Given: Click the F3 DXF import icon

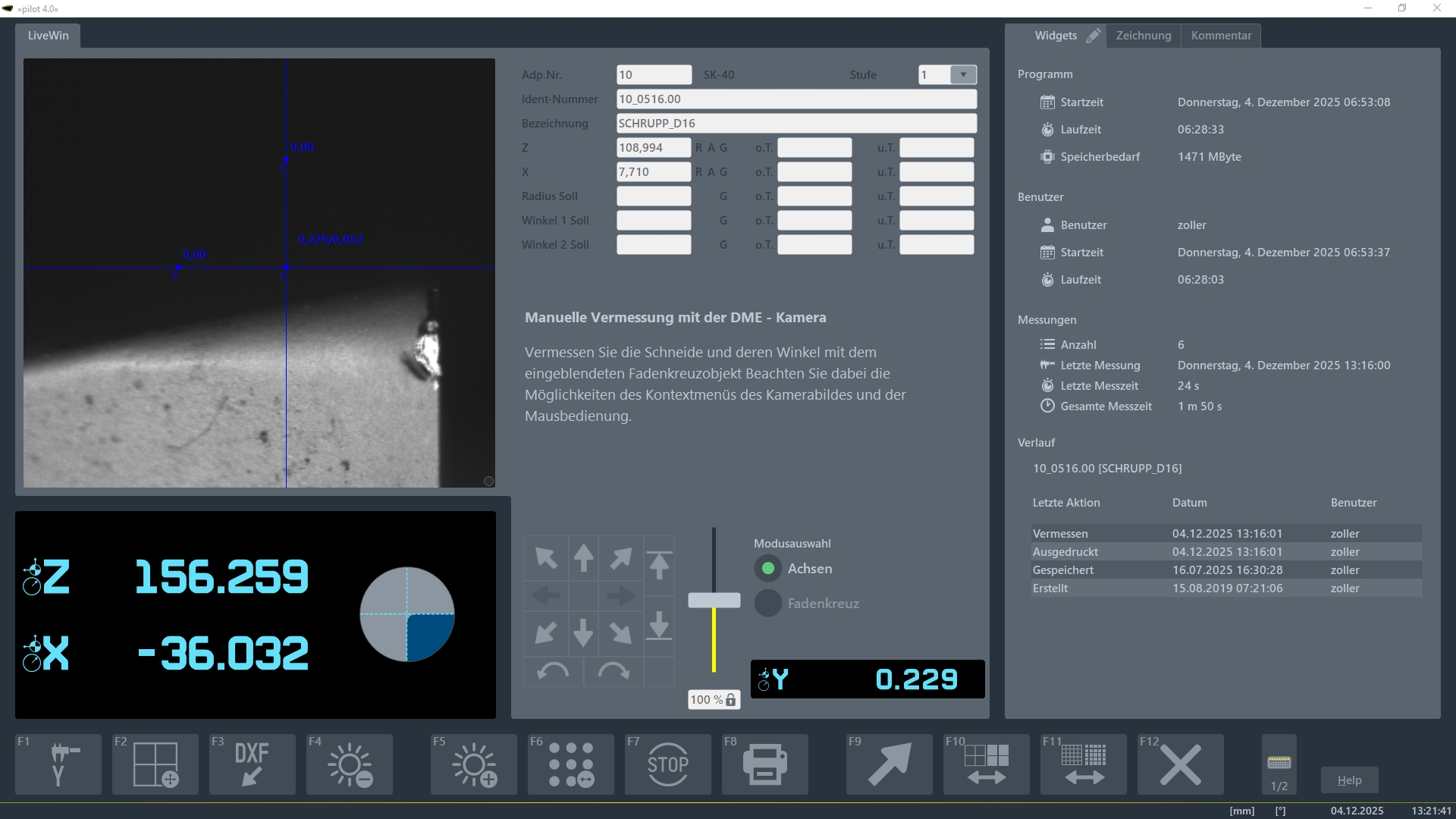Looking at the screenshot, I should (x=252, y=764).
